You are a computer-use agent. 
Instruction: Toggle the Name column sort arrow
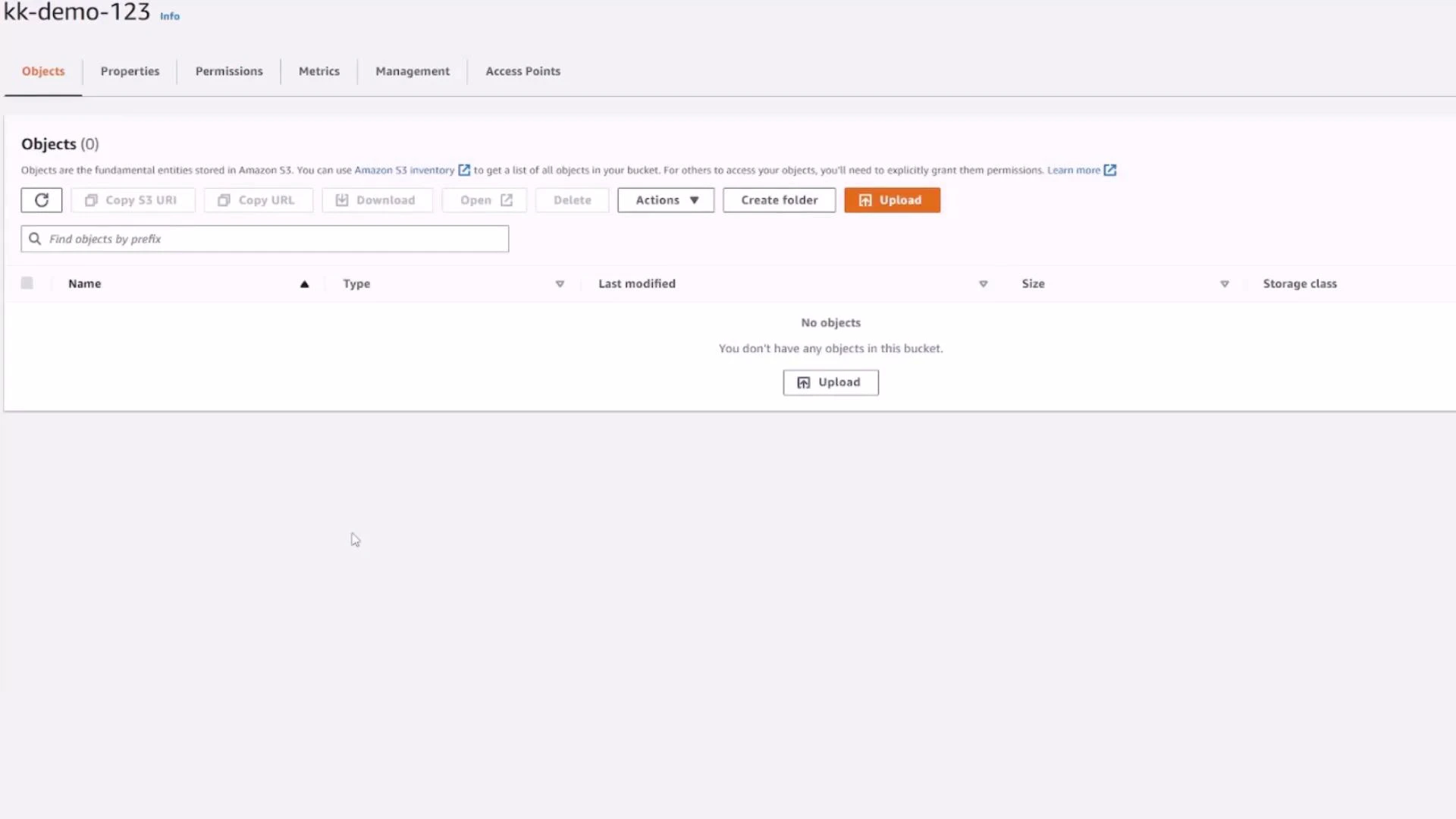[305, 284]
